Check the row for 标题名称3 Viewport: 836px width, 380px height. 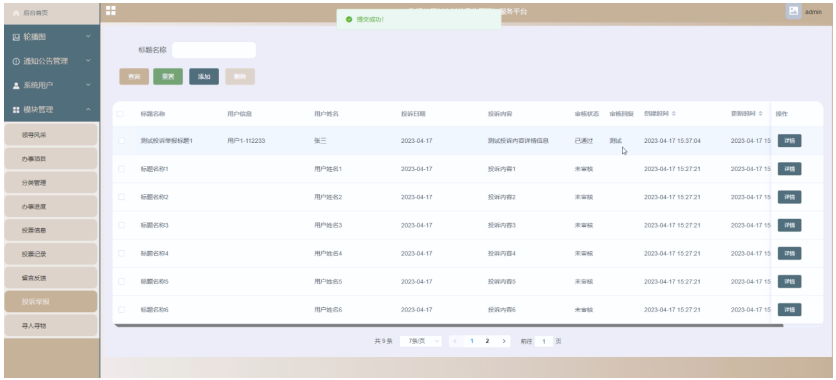(x=122, y=225)
